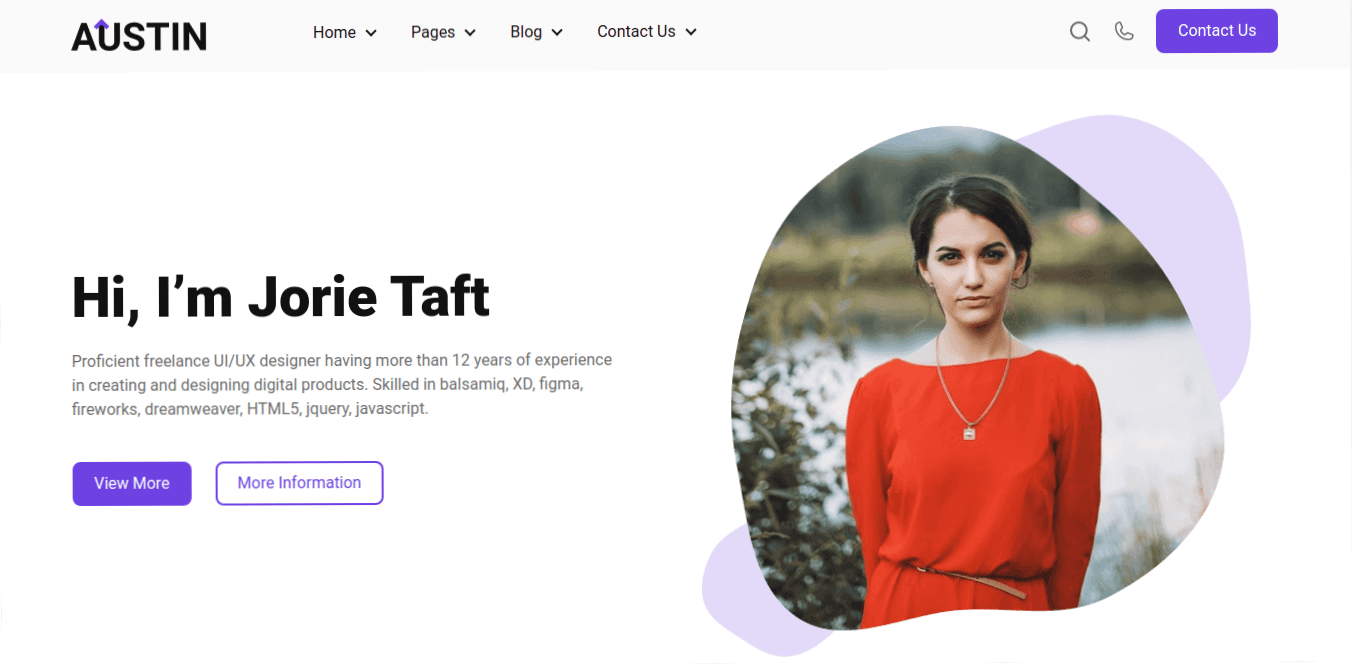Image resolution: width=1352 pixels, height=664 pixels.
Task: Open the search magnifier icon
Action: 1080,32
